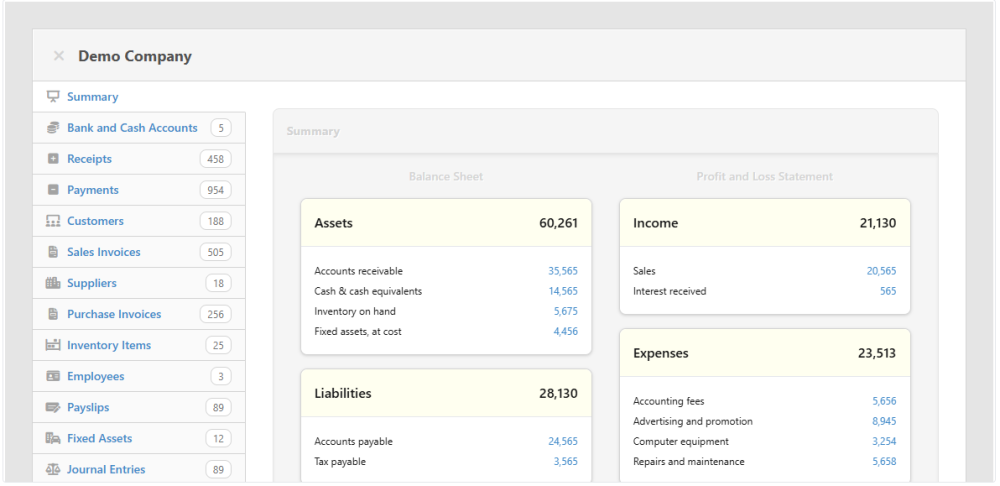Click the Sales Invoices document icon
Screen dimensions: 1000x486
point(53,252)
